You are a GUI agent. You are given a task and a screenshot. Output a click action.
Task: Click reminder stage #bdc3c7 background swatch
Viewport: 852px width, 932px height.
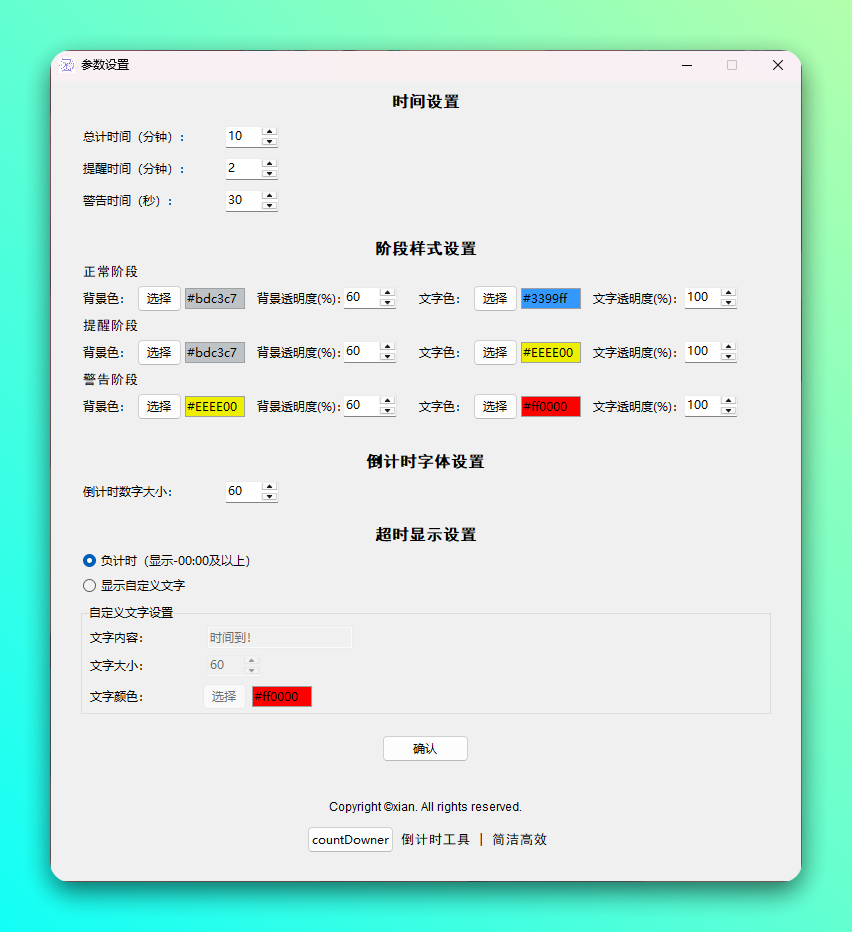coord(215,352)
